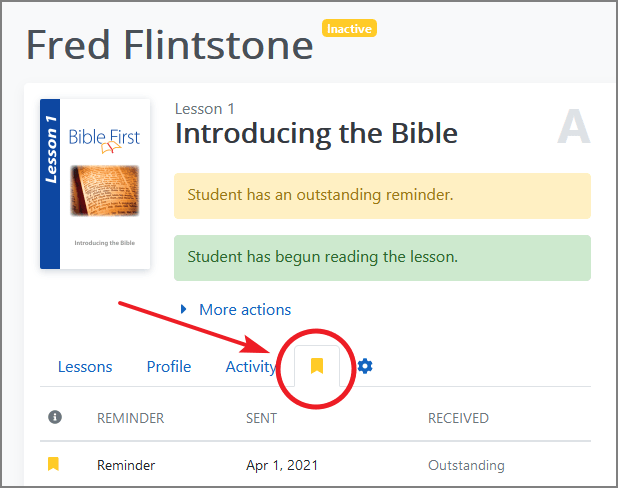The height and width of the screenshot is (488, 618).
Task: Click the info icon in table header
Action: click(55, 417)
